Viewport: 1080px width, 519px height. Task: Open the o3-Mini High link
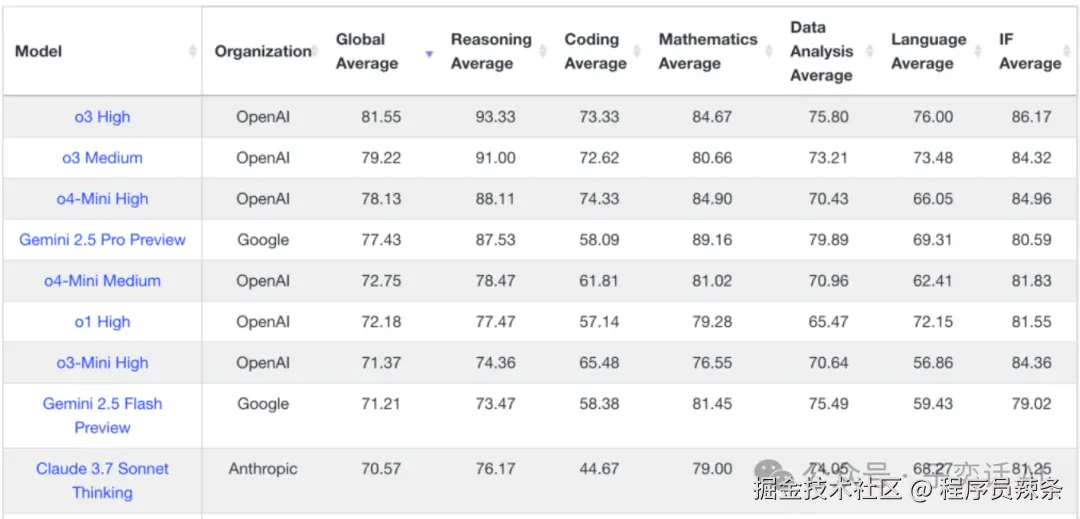[x=102, y=363]
